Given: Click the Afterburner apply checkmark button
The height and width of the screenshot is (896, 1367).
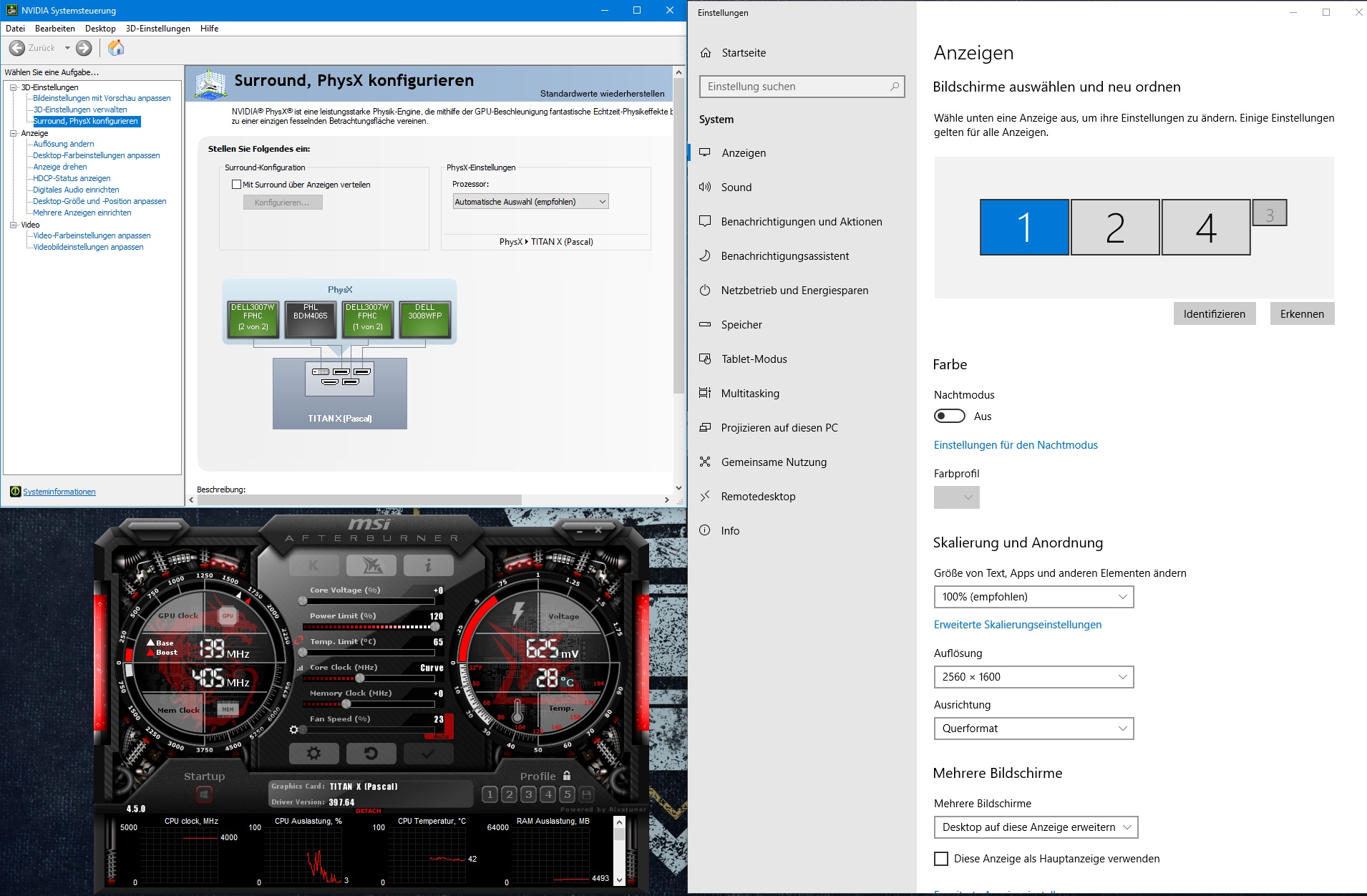Looking at the screenshot, I should (x=428, y=753).
